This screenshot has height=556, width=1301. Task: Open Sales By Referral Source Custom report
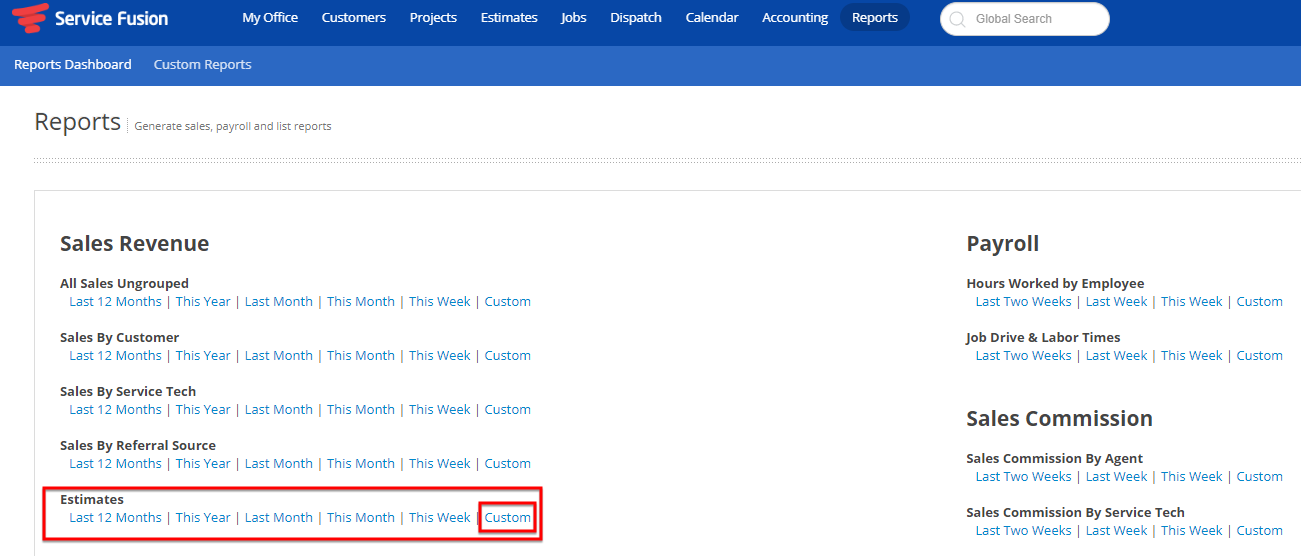pyautogui.click(x=508, y=464)
